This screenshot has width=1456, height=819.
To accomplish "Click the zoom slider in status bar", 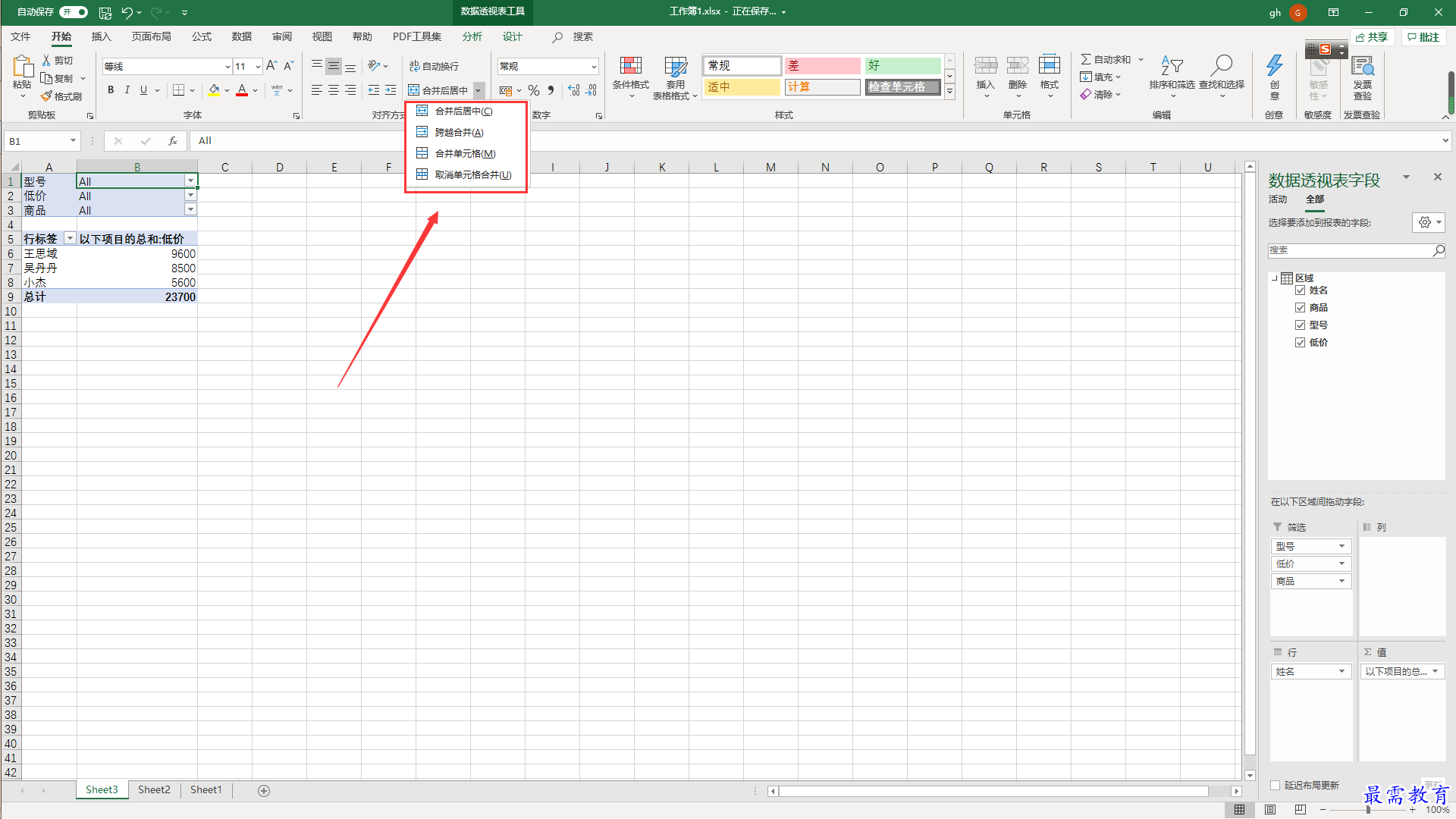I will pos(1368,810).
